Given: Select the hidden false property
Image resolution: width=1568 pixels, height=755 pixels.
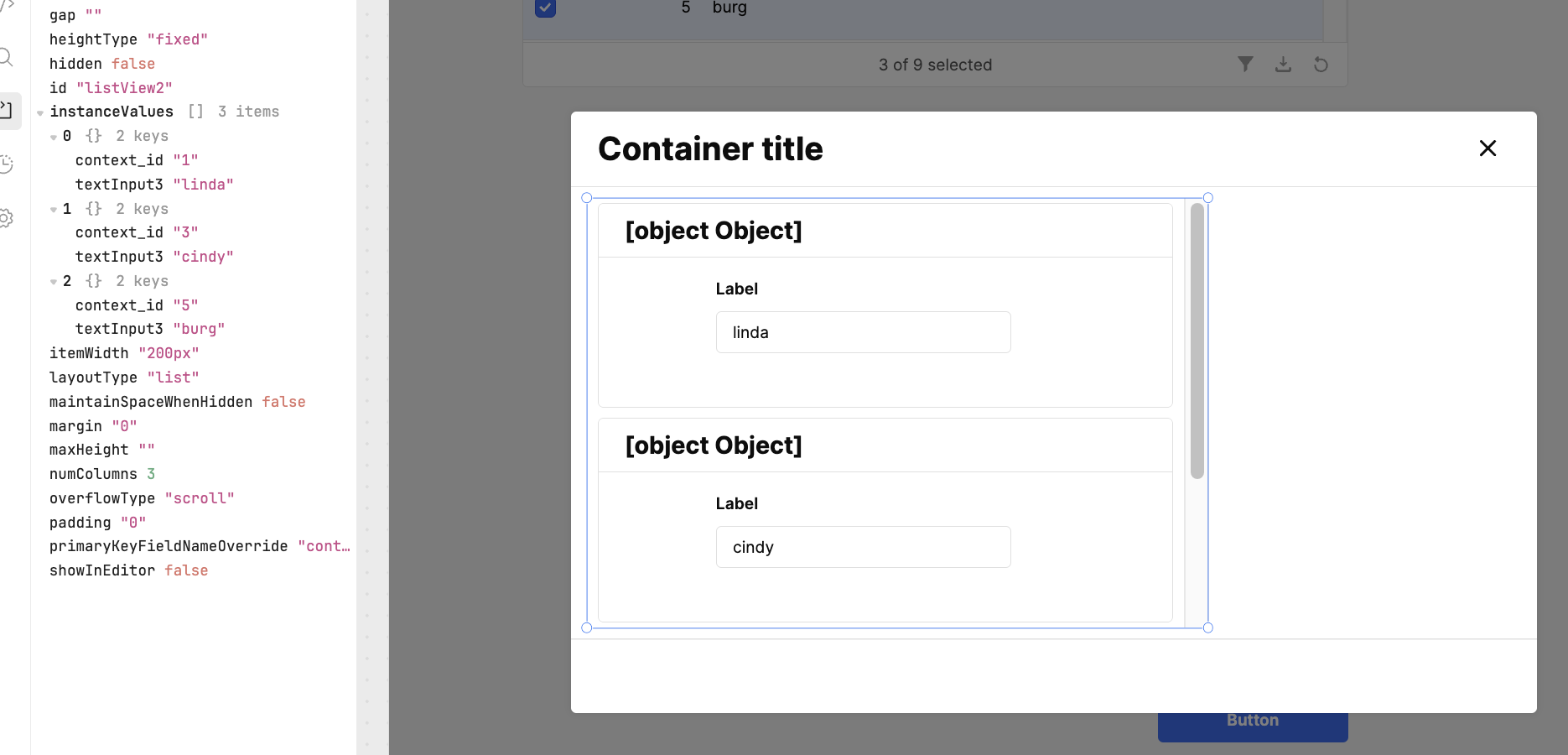Looking at the screenshot, I should pyautogui.click(x=102, y=64).
